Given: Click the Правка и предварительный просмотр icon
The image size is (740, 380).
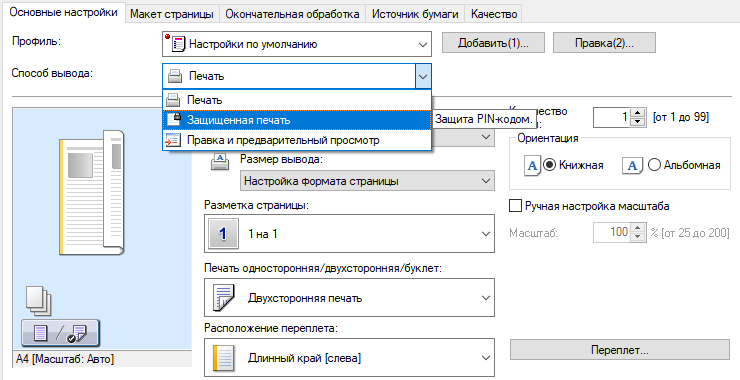Looking at the screenshot, I should [173, 140].
